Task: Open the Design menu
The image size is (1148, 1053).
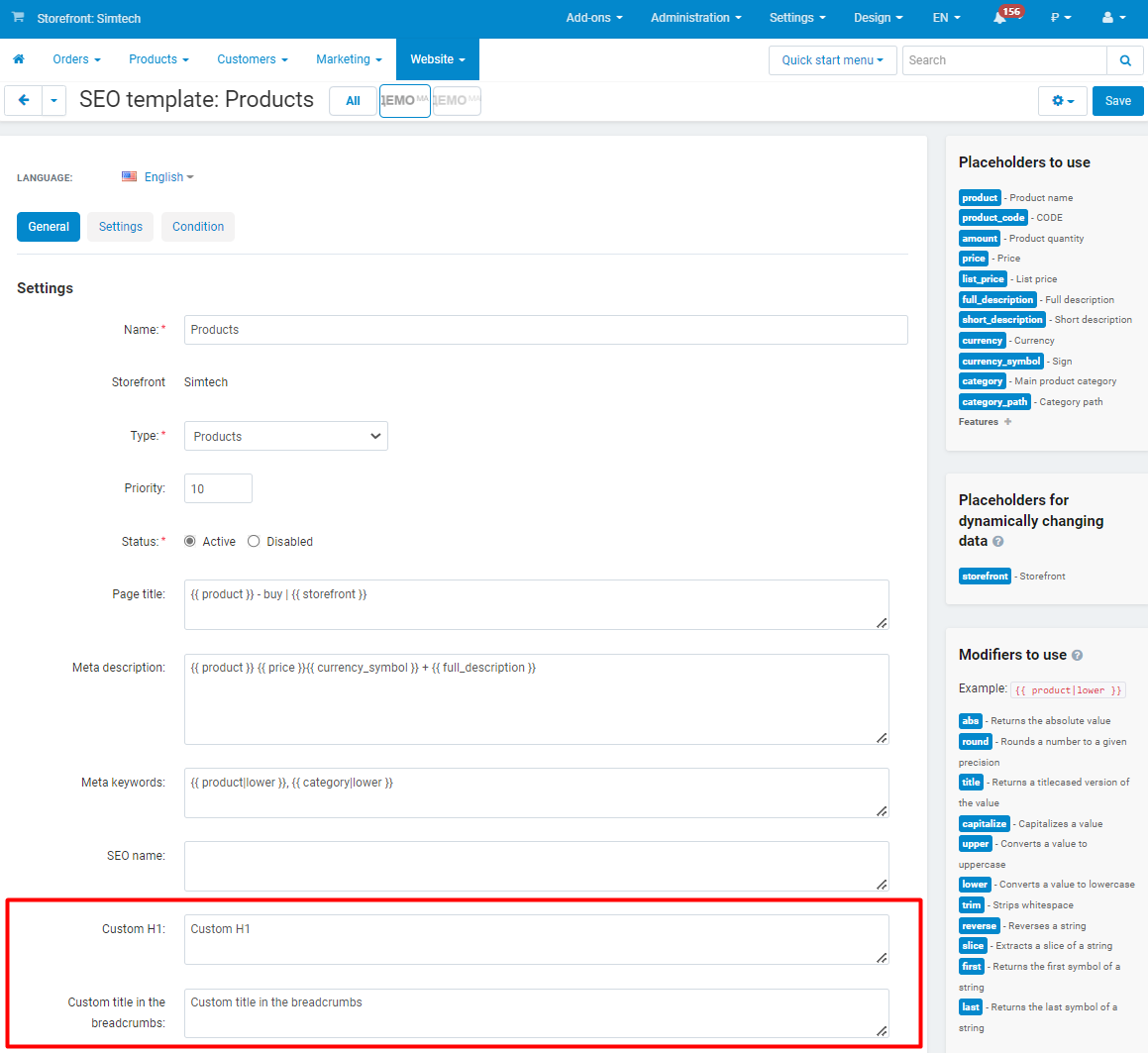Action: click(x=879, y=18)
